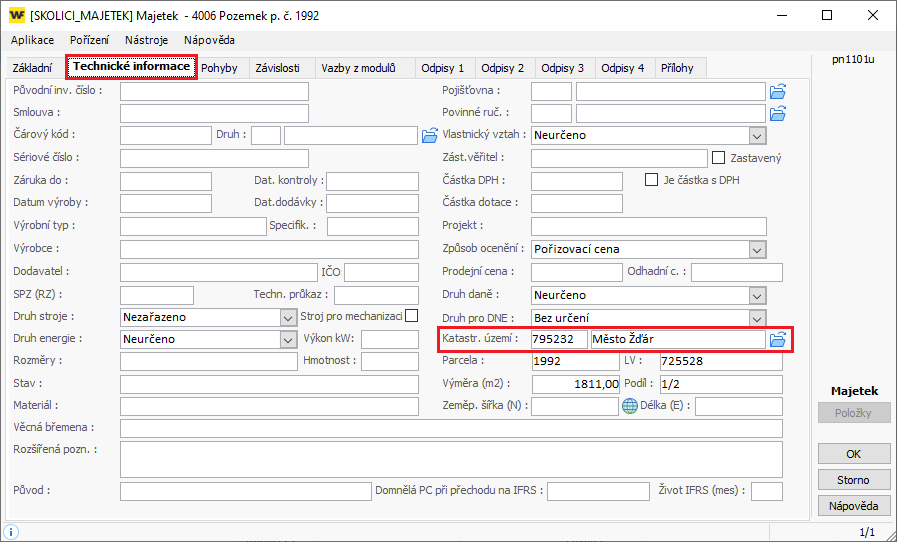Cancel with the Storno button
The width and height of the screenshot is (897, 542).
[853, 480]
